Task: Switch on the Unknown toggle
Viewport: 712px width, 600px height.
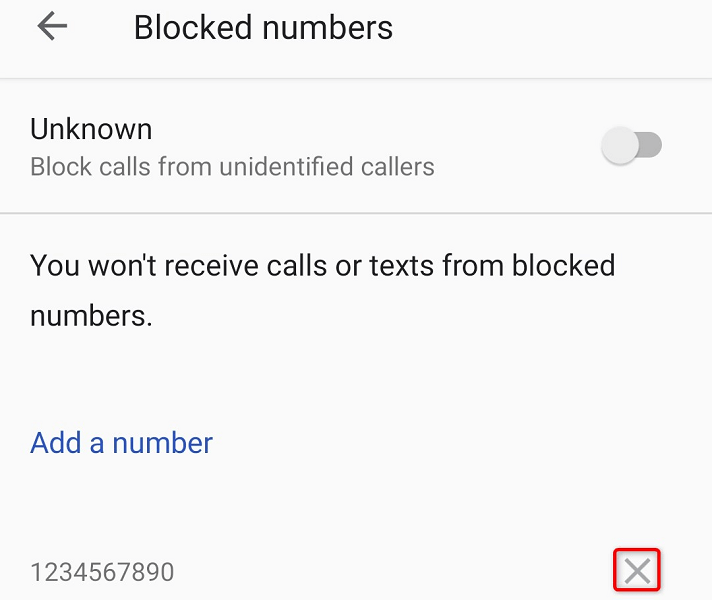Action: pyautogui.click(x=632, y=145)
